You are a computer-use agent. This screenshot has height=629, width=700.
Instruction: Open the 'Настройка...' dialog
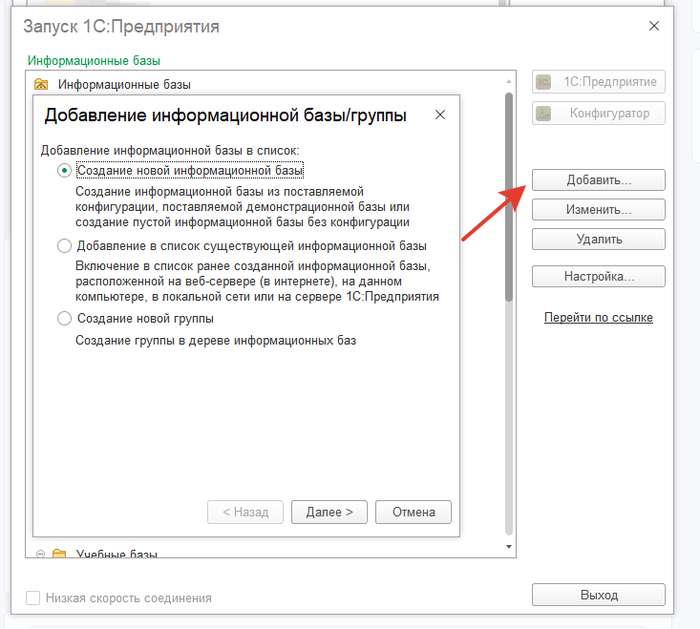[599, 276]
